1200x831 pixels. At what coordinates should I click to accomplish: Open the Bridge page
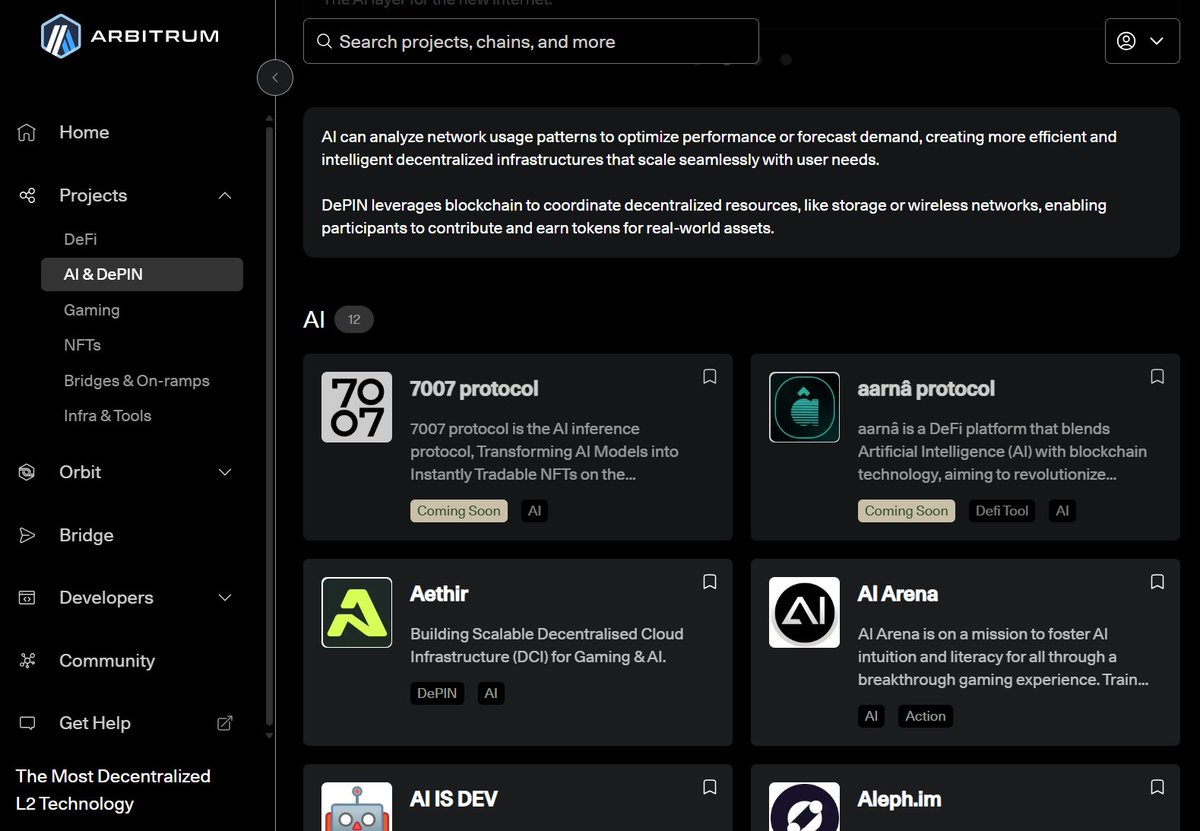coord(86,535)
